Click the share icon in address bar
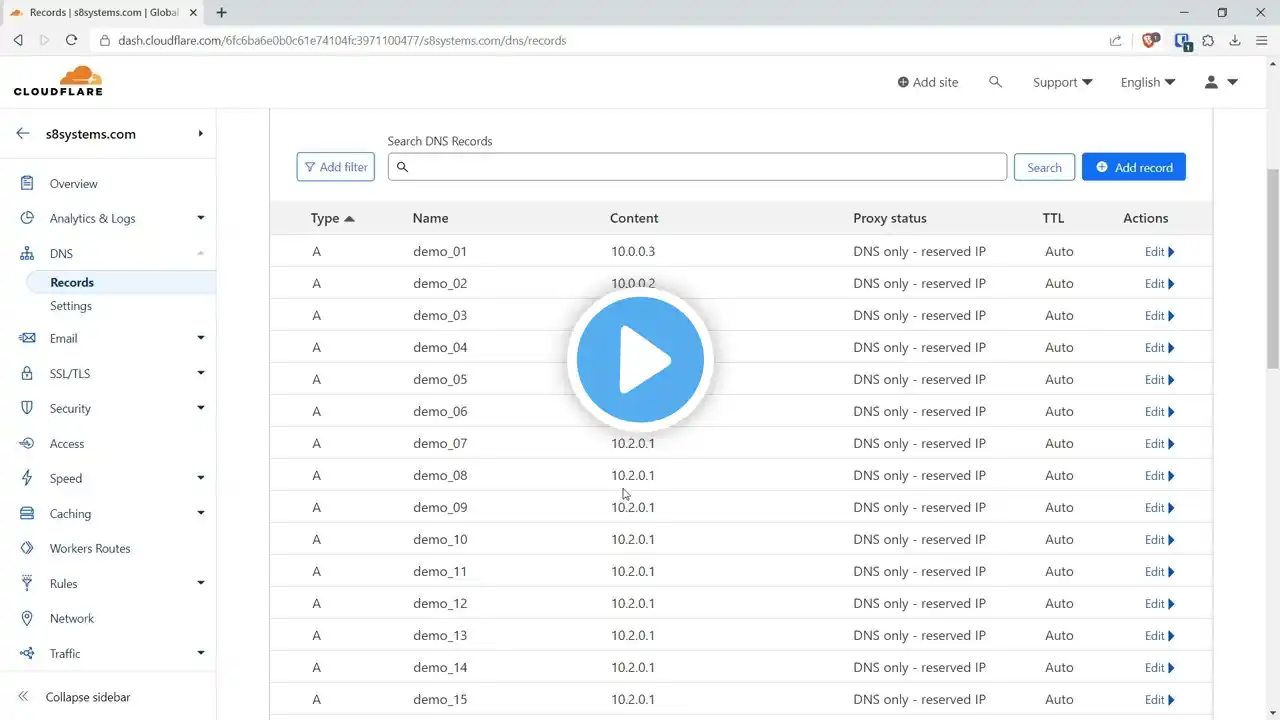 [1115, 40]
